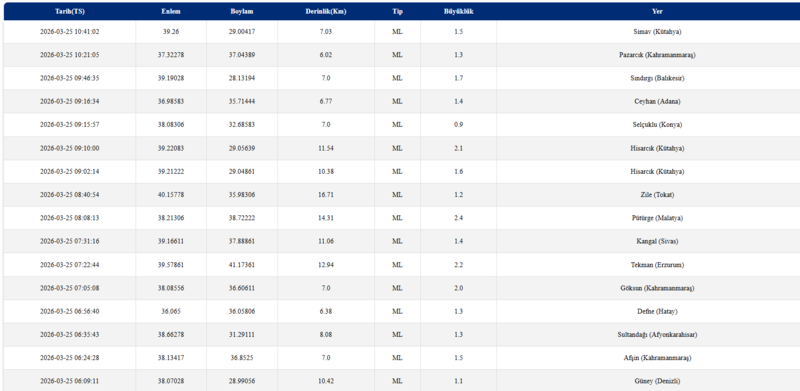Image resolution: width=800 pixels, height=391 pixels.
Task: Click the Enlem column header
Action: (171, 11)
